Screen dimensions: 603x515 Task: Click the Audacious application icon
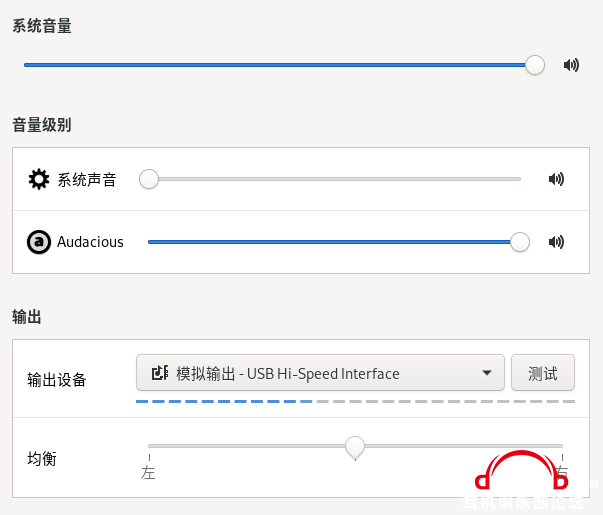point(39,242)
